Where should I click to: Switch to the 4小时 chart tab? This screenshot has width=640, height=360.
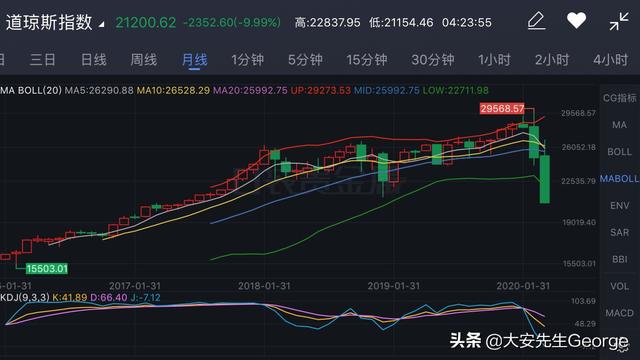pyautogui.click(x=611, y=60)
